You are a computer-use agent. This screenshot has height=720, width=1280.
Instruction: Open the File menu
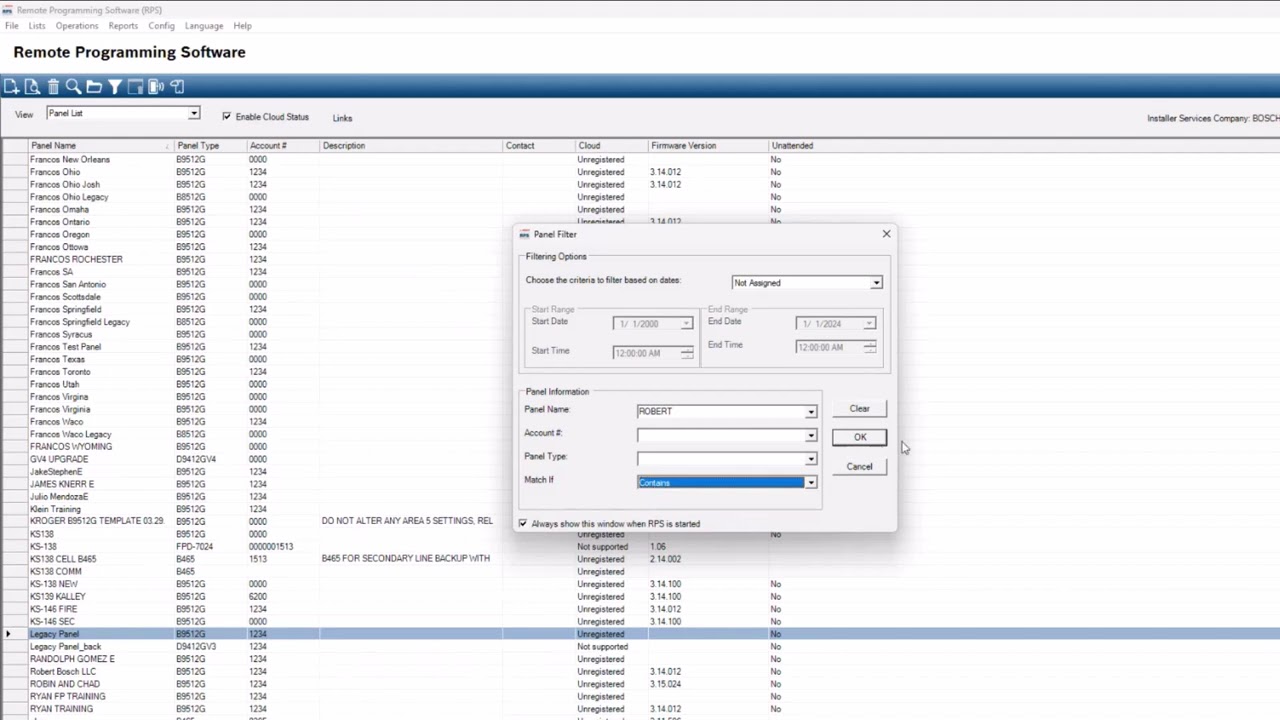pyautogui.click(x=12, y=26)
